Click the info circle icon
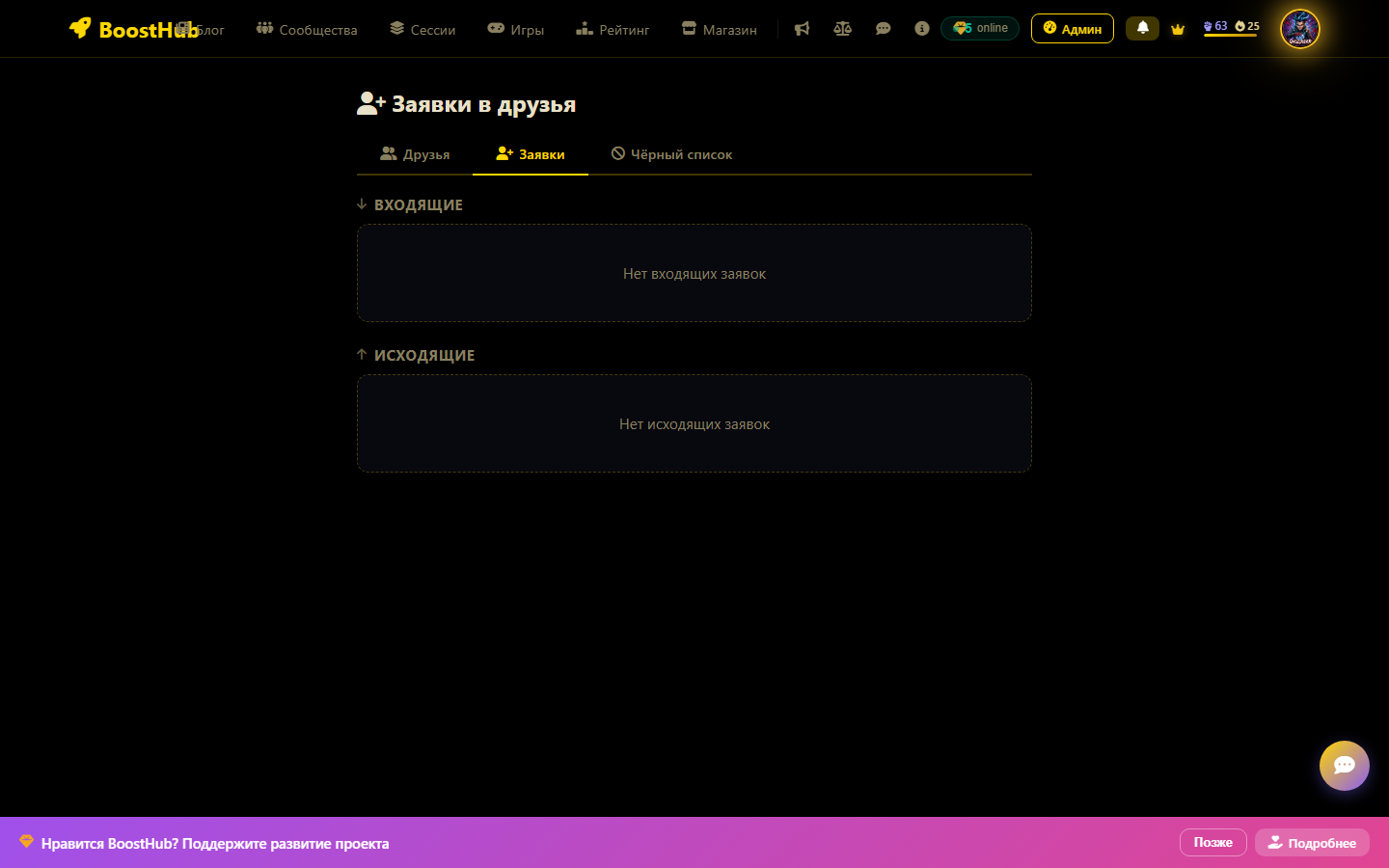The height and width of the screenshot is (868, 1389). [x=922, y=29]
